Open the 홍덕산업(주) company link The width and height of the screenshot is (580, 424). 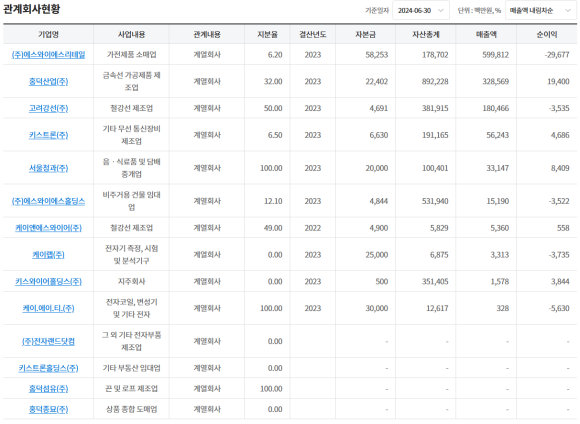click(48, 81)
